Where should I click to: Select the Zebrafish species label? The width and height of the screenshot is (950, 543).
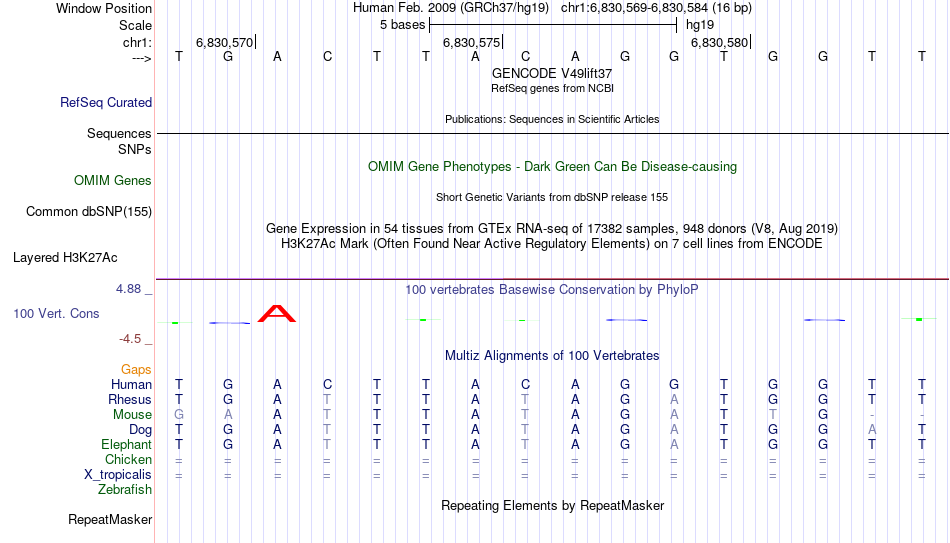[x=125, y=489]
